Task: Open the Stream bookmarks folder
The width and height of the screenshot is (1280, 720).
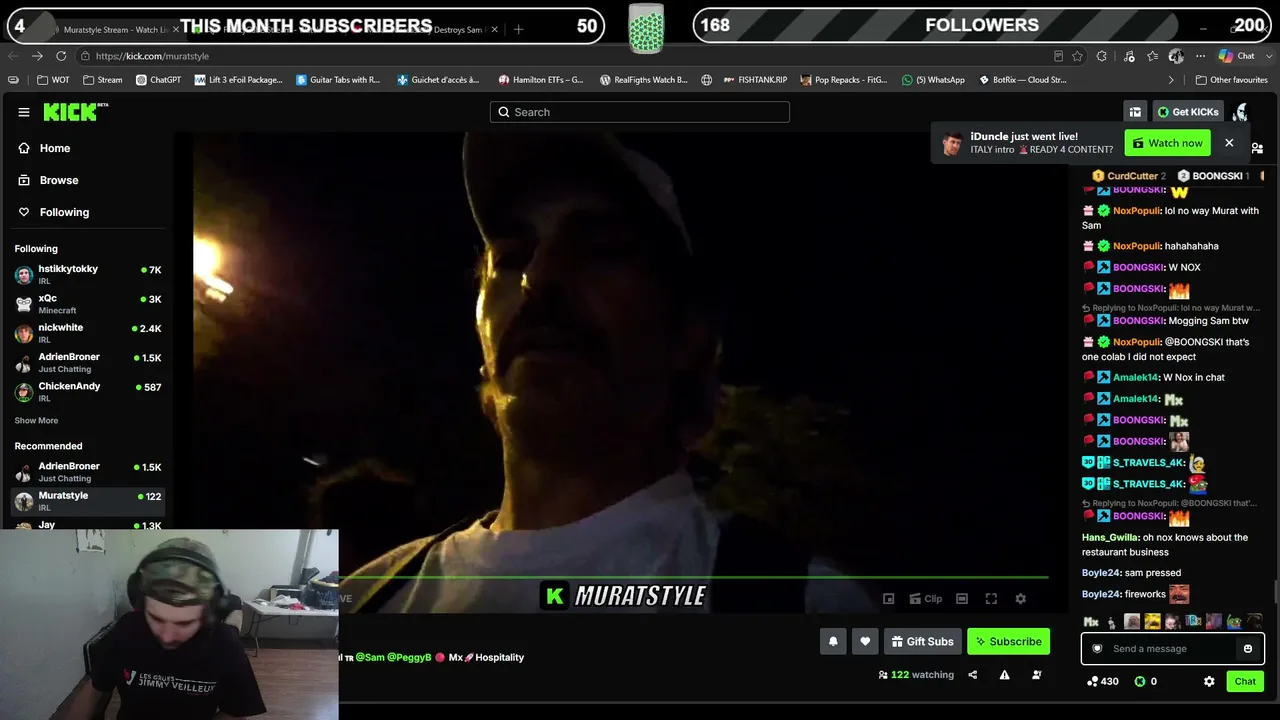Action: (103, 80)
